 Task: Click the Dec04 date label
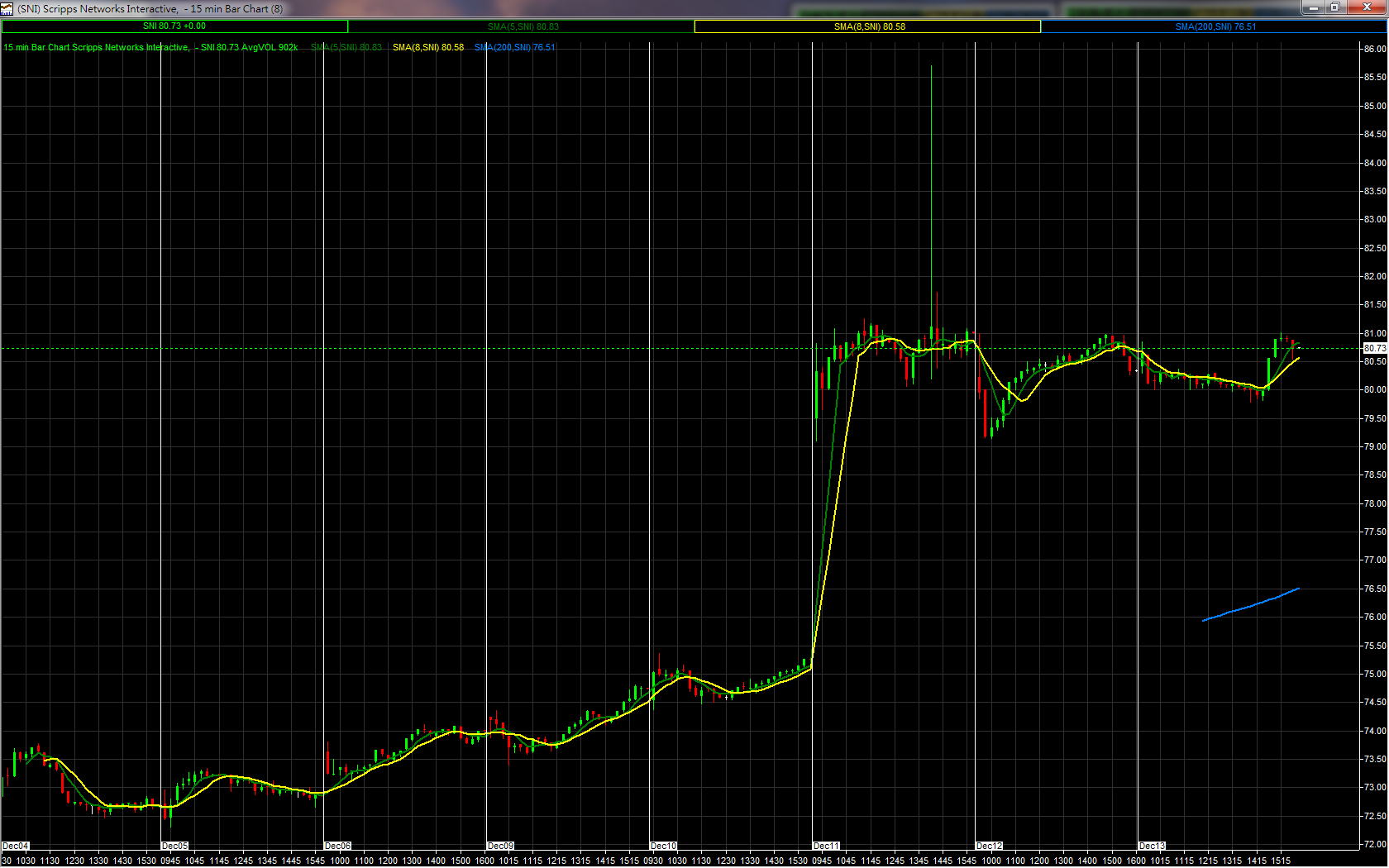(16, 846)
